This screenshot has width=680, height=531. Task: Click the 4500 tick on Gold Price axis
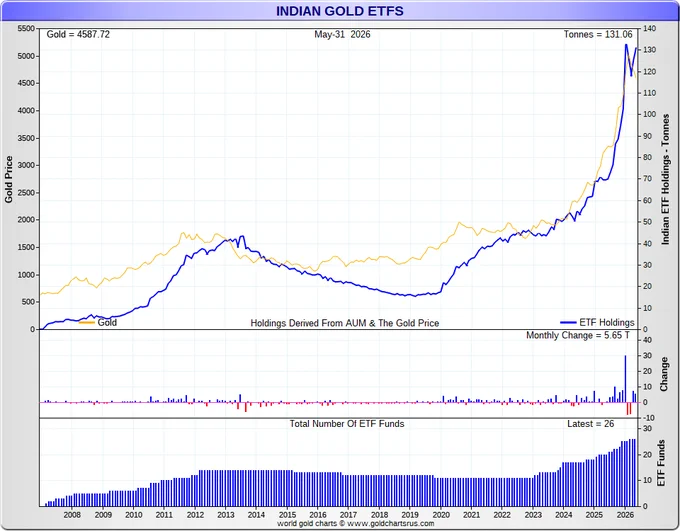coord(26,83)
